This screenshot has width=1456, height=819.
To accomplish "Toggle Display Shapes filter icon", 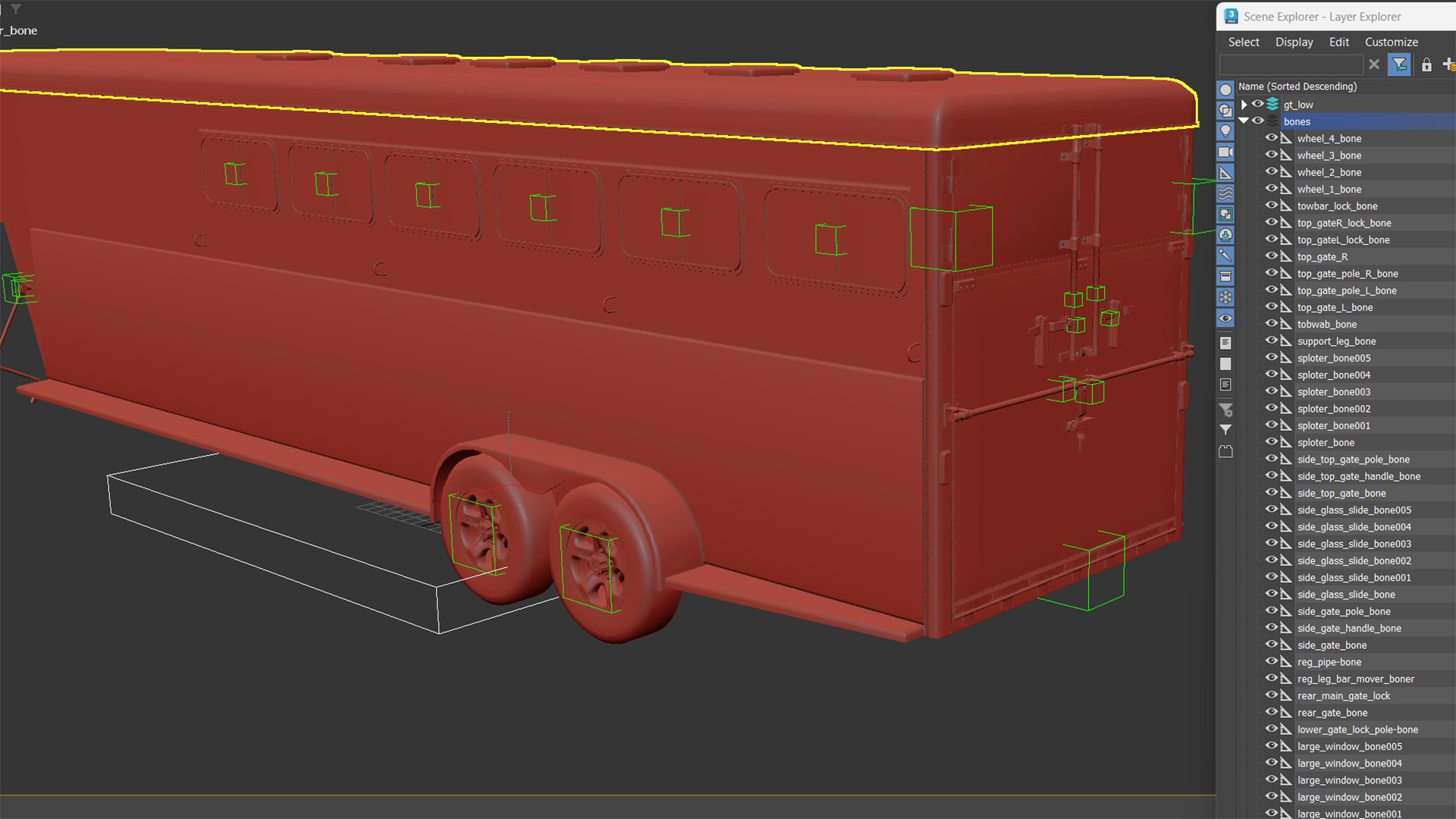I will pos(1225,111).
